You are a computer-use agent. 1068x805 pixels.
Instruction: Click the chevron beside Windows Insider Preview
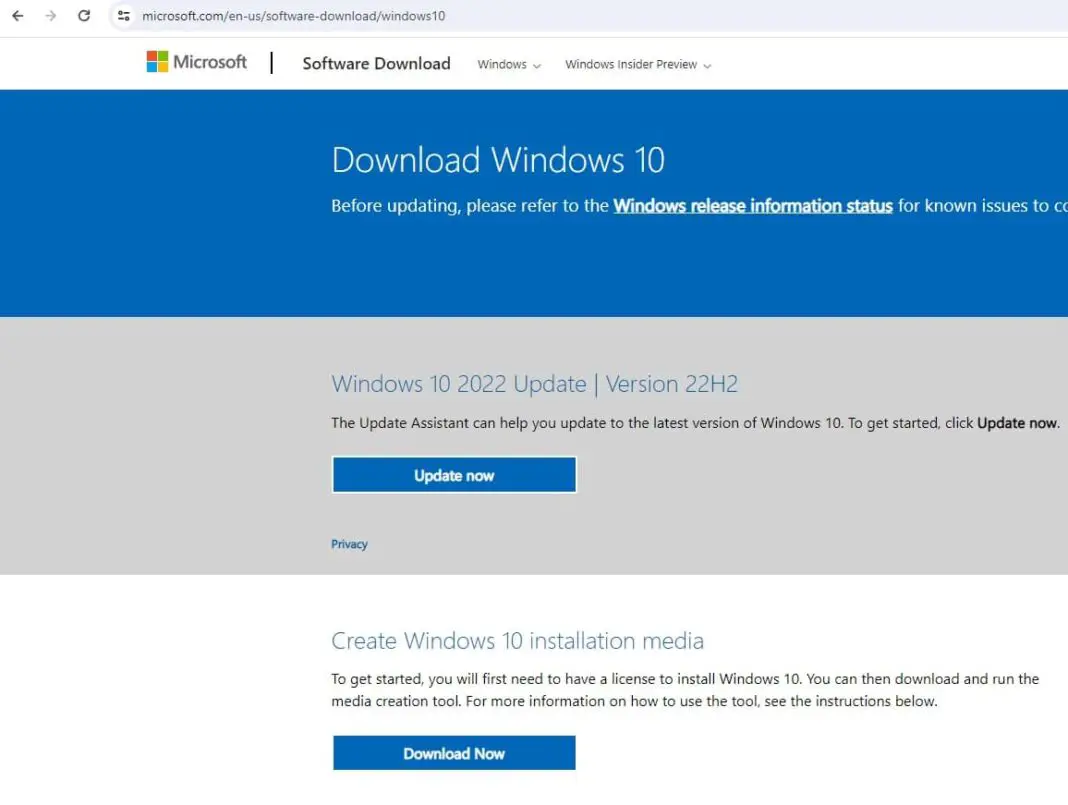coord(709,64)
